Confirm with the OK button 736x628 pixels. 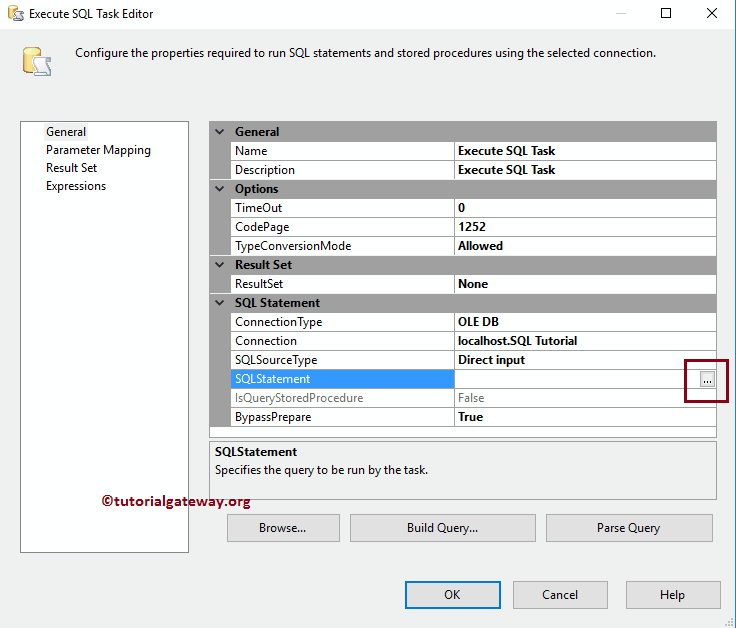click(452, 595)
